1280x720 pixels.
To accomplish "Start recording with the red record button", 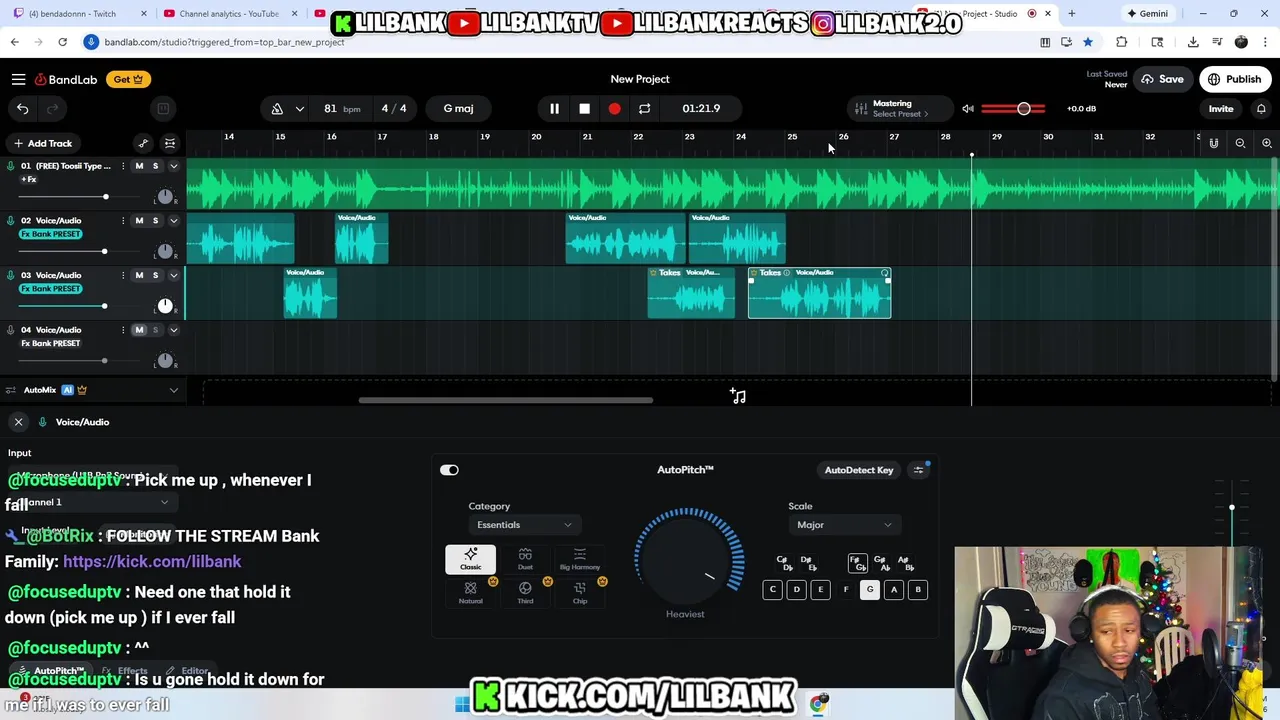I will [x=614, y=108].
